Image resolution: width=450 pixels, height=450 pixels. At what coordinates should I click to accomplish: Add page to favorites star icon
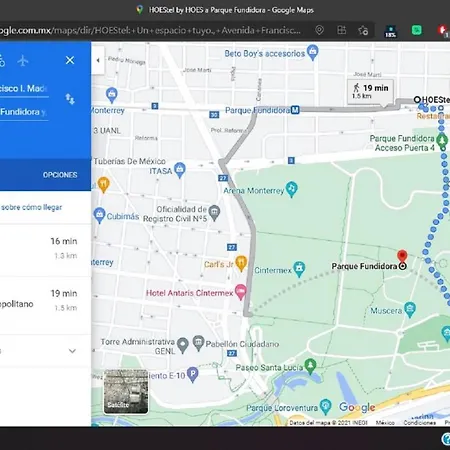(363, 31)
